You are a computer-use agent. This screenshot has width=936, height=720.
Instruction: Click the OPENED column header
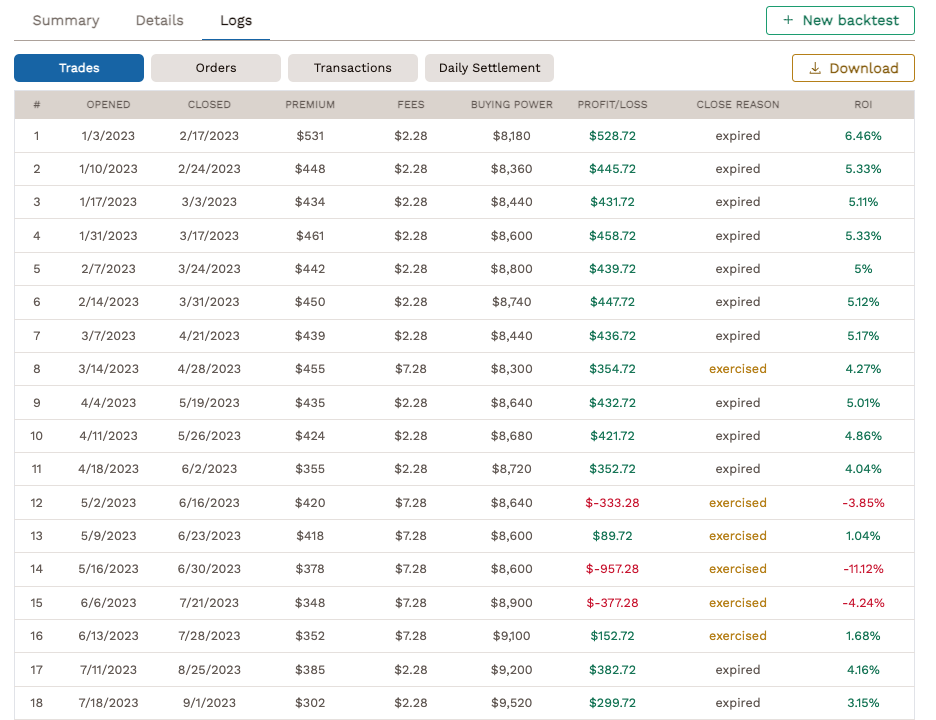pos(108,104)
